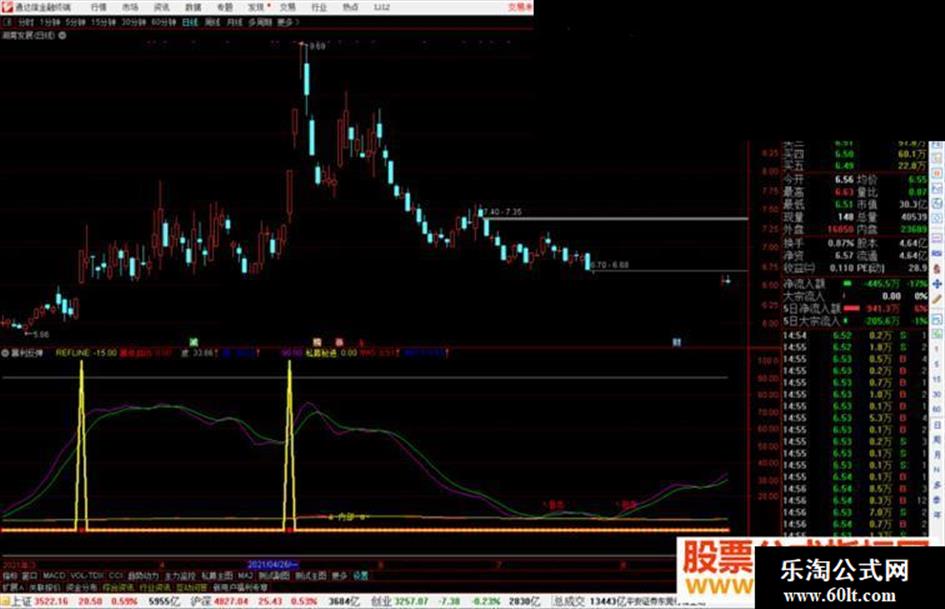Switch to the 15分钟 chart period
This screenshot has height=609, width=945.
pyautogui.click(x=103, y=22)
